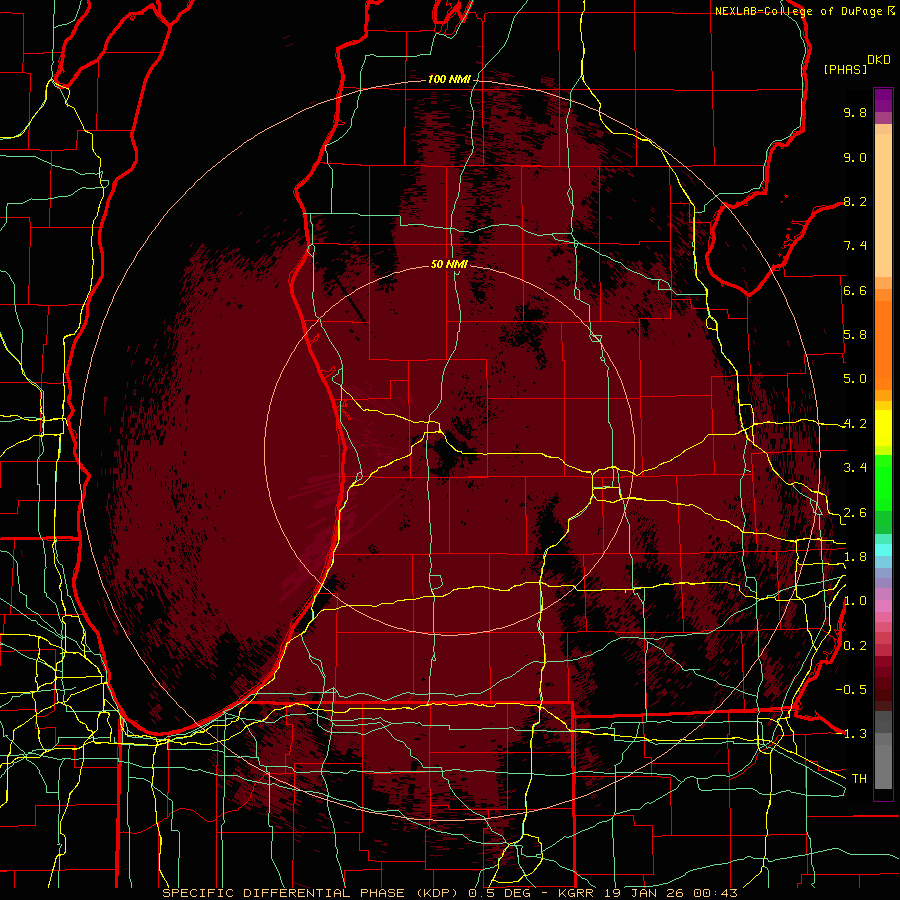Click the SPECIFIC DIFFERENTIAL PHASE (KDP) caption
Viewport: 900px width, 900px height.
(x=312, y=893)
